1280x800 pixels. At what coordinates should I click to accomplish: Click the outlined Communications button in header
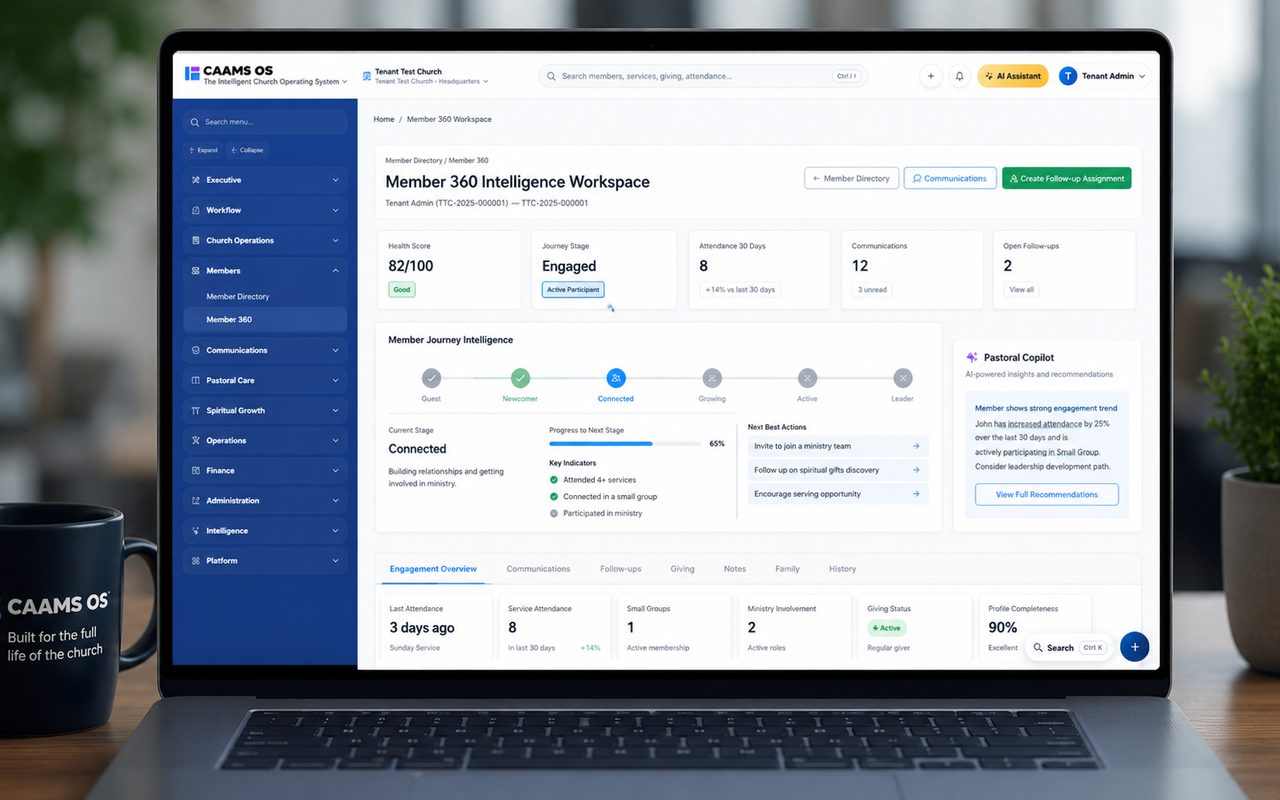(x=950, y=178)
